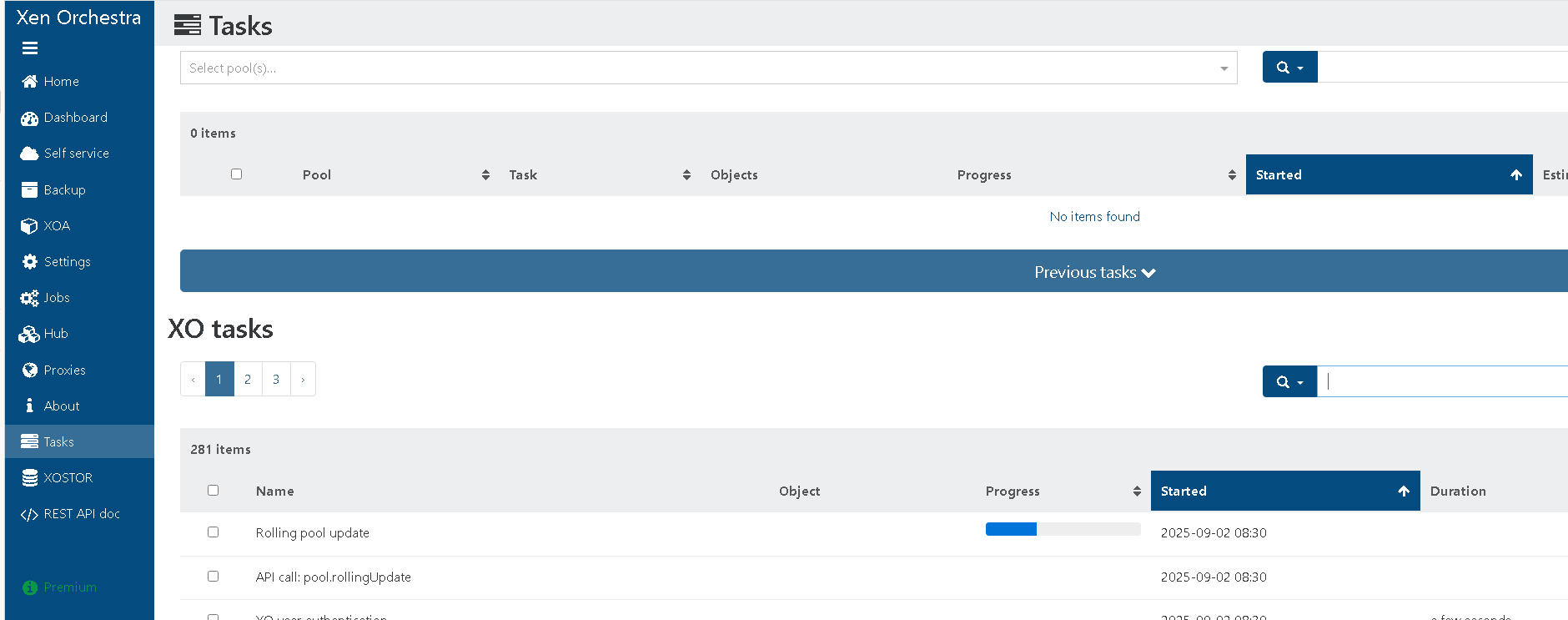Screen dimensions: 1568x620
Task: Click the XO tasks search field
Action: 1442,381
